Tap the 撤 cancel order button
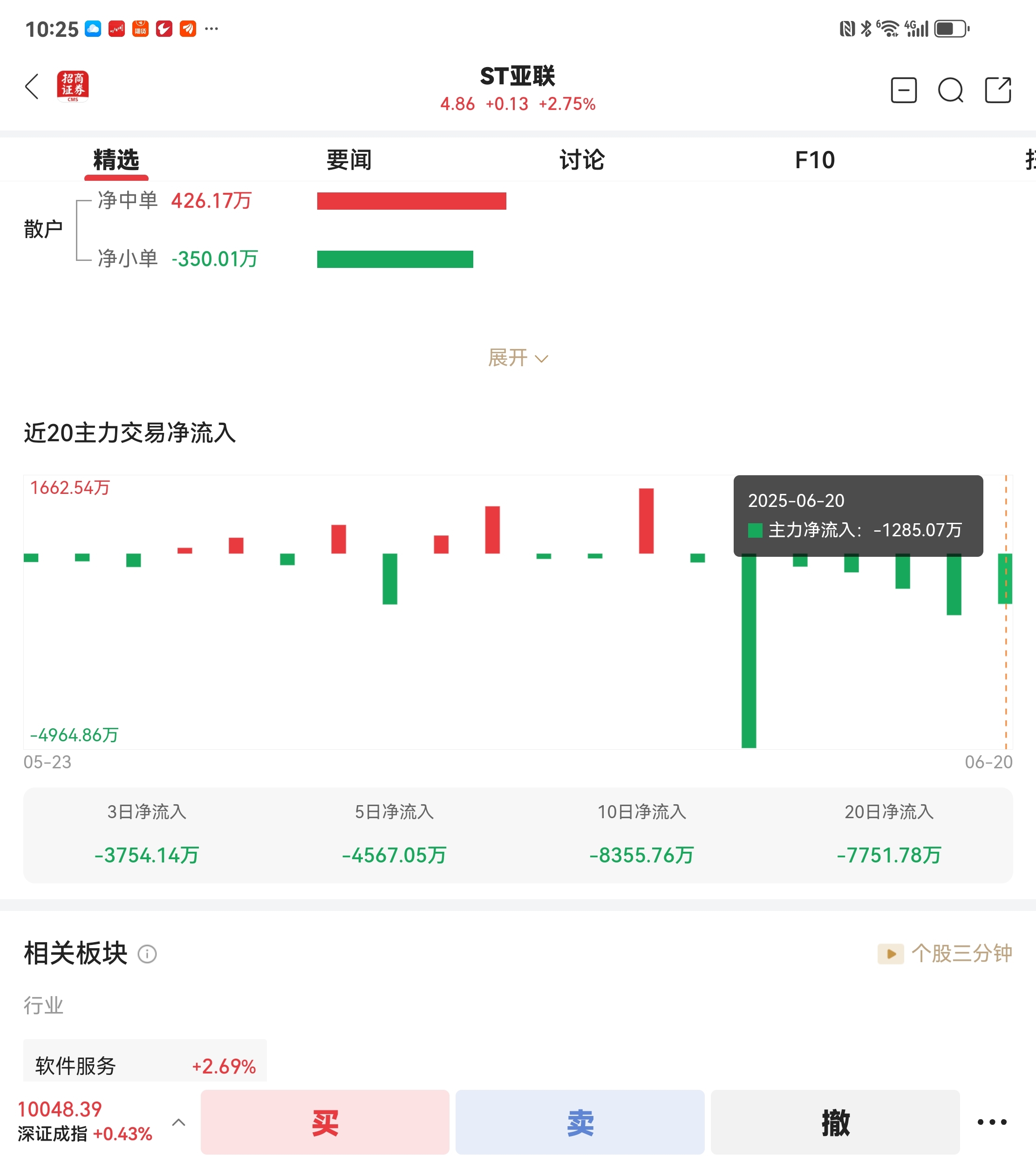The image size is (1036, 1163). (x=835, y=1122)
